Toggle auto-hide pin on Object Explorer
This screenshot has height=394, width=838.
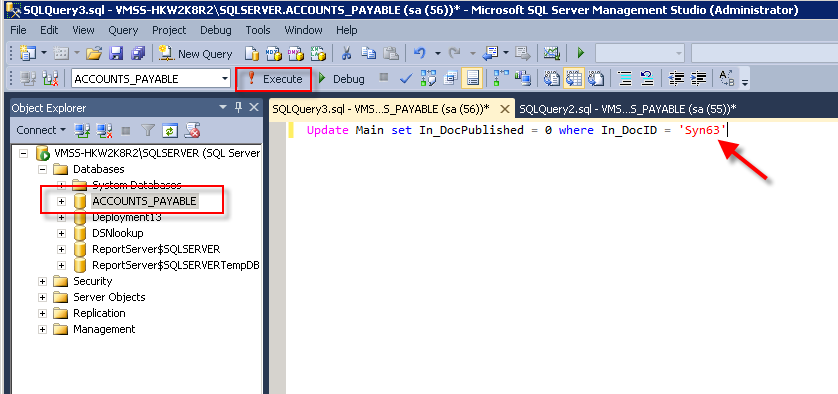(238, 107)
